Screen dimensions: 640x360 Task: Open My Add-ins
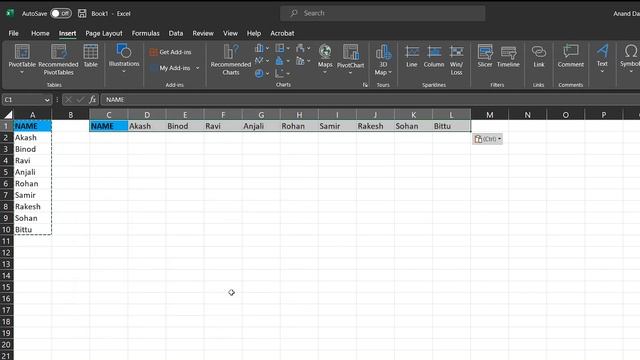[171, 68]
